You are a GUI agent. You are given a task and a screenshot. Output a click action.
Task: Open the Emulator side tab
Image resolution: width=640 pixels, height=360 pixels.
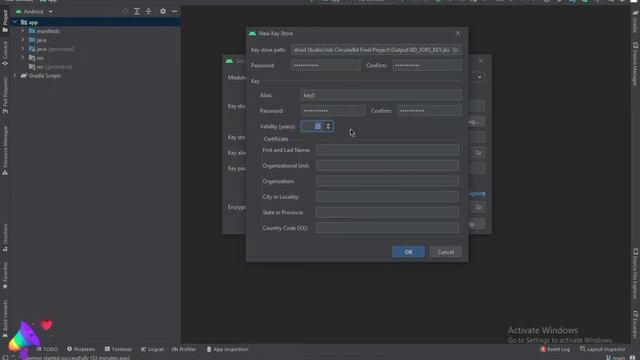point(635,323)
